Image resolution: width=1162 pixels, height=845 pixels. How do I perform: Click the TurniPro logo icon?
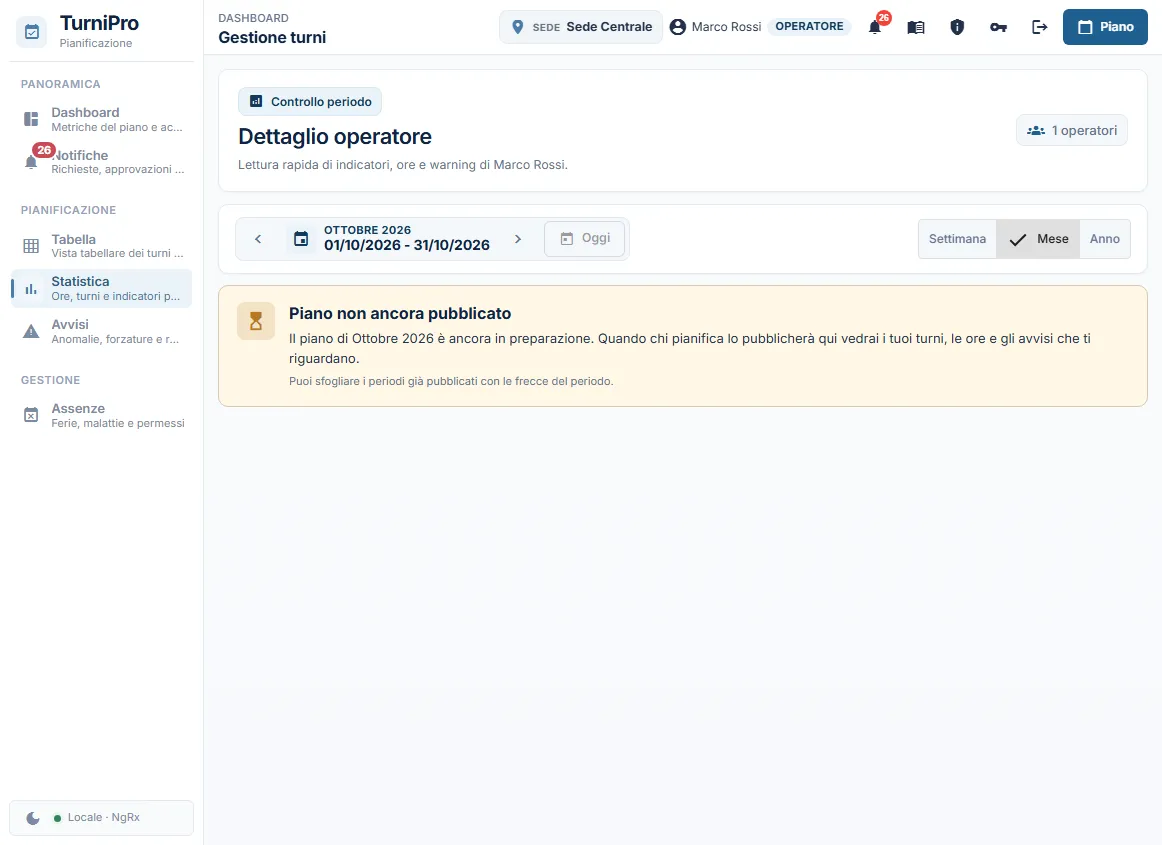tap(32, 32)
